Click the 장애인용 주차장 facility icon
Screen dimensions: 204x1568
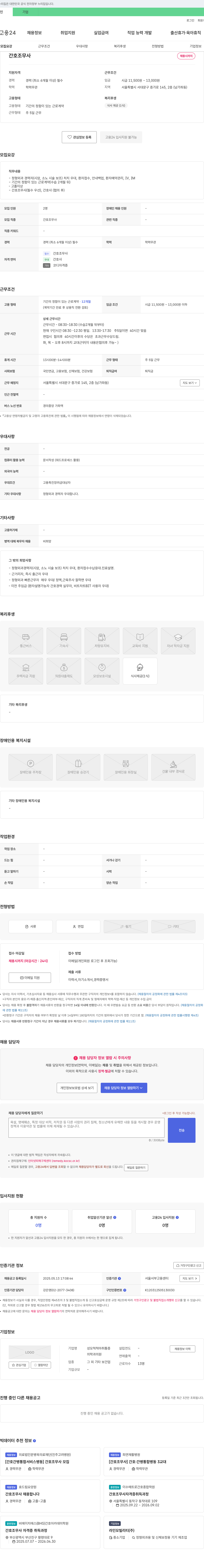coord(30,767)
